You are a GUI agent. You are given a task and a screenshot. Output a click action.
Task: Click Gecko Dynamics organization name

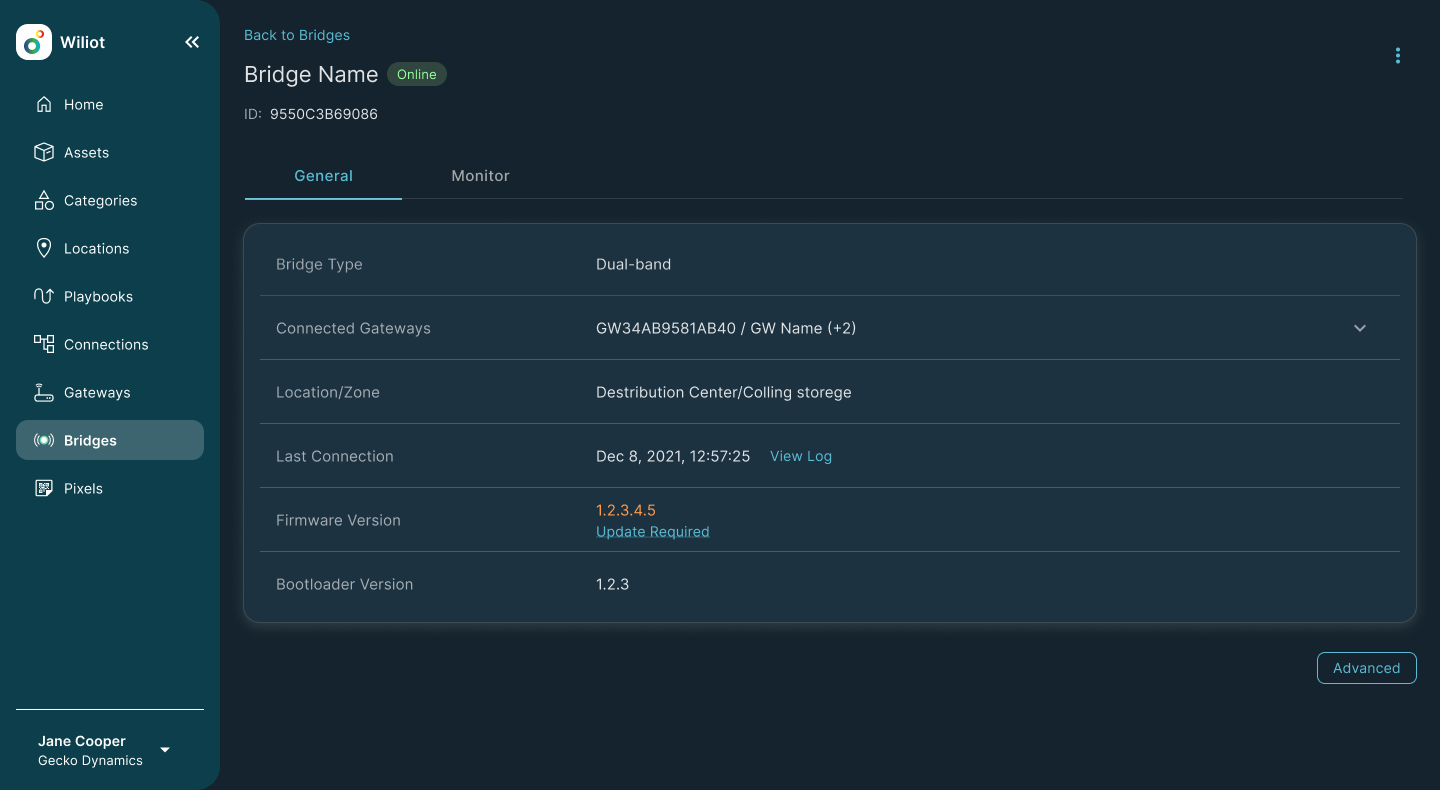point(90,760)
